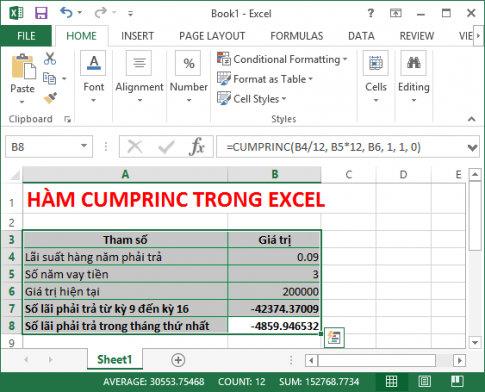Screen dimensions: 485x392
Task: Open the Excel Help question mark
Action: (370, 13)
